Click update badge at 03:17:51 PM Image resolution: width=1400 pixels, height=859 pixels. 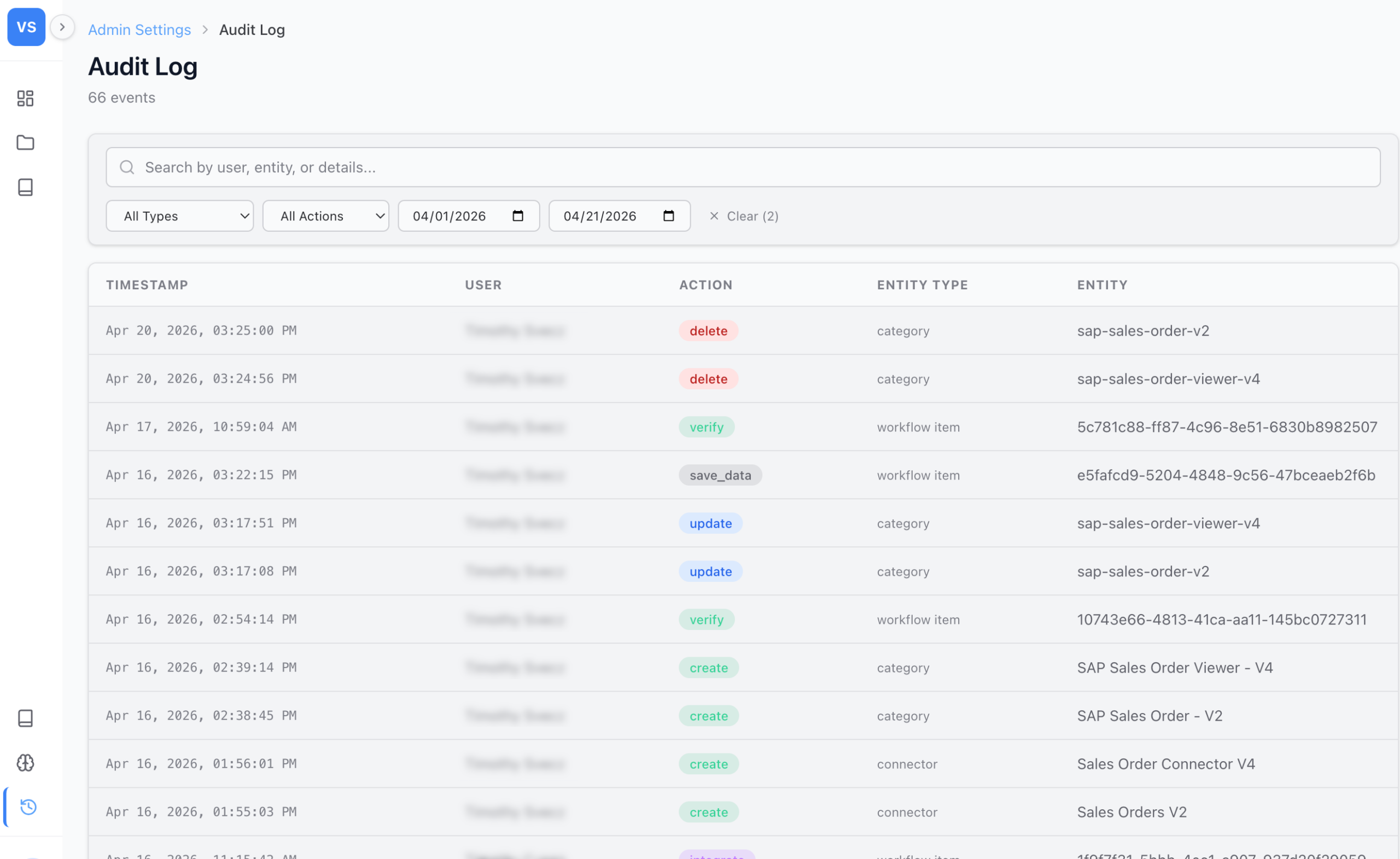pos(710,523)
